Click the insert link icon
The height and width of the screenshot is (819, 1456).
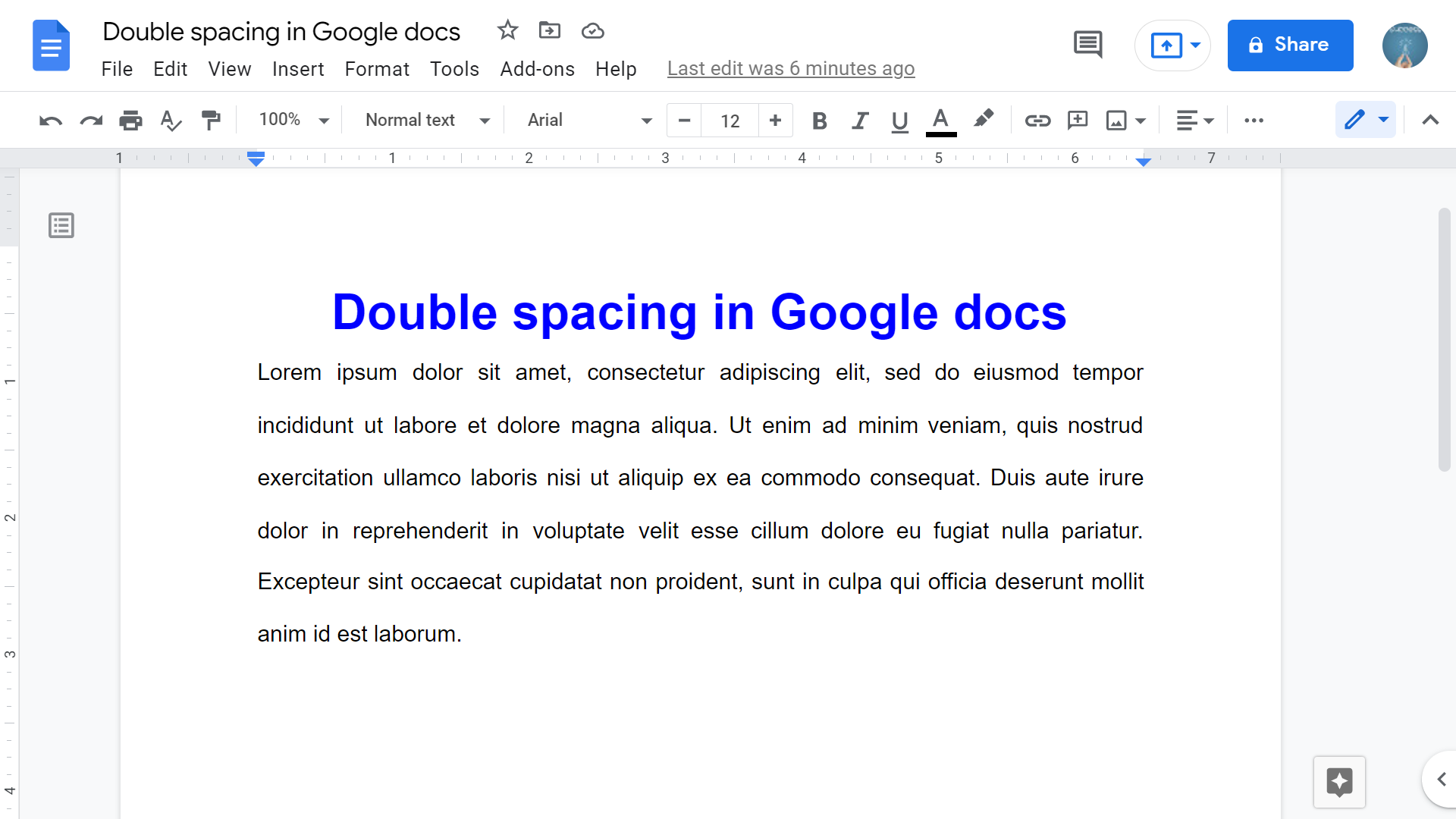coord(1037,120)
